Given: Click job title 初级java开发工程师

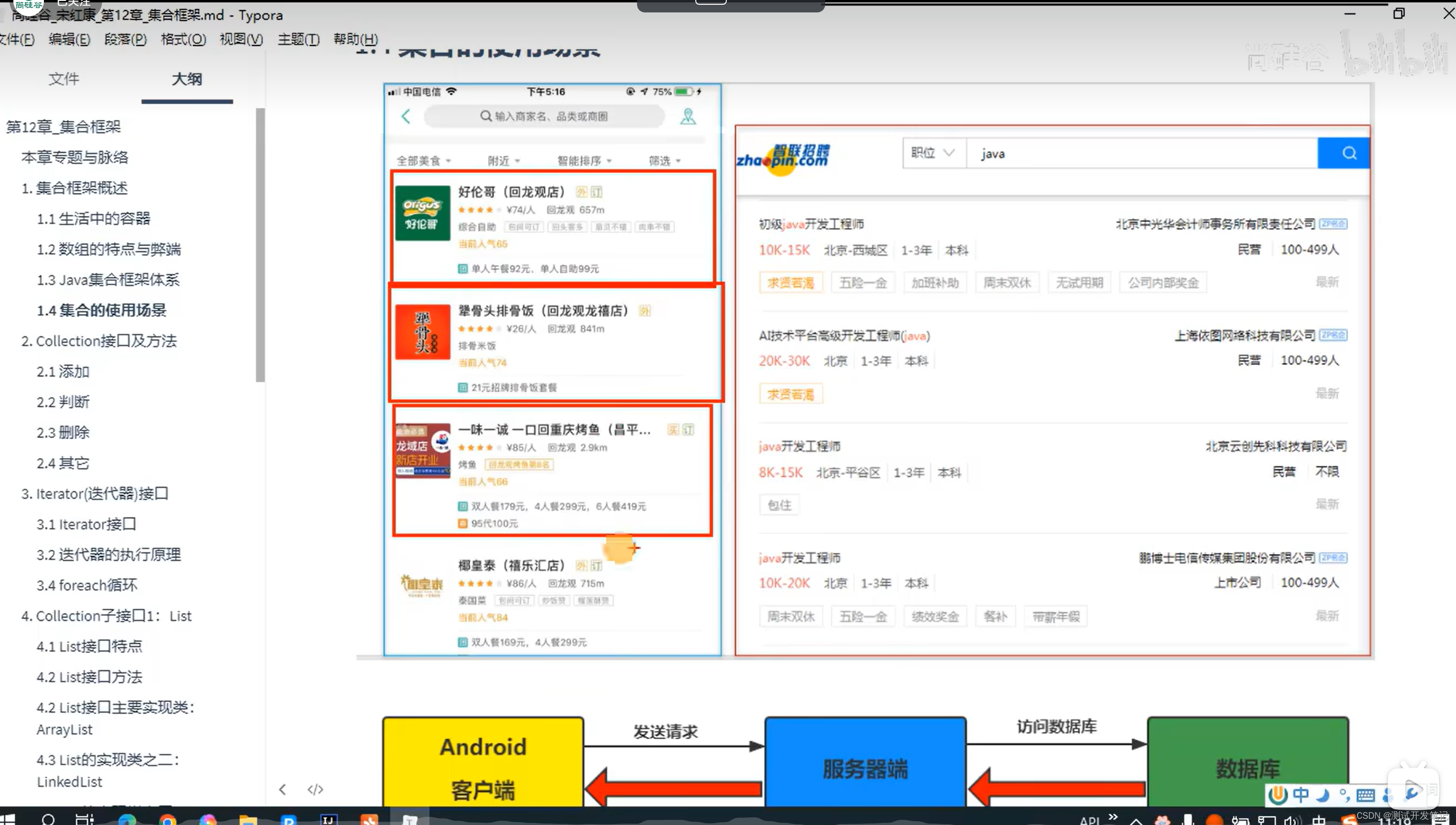Looking at the screenshot, I should click(811, 225).
